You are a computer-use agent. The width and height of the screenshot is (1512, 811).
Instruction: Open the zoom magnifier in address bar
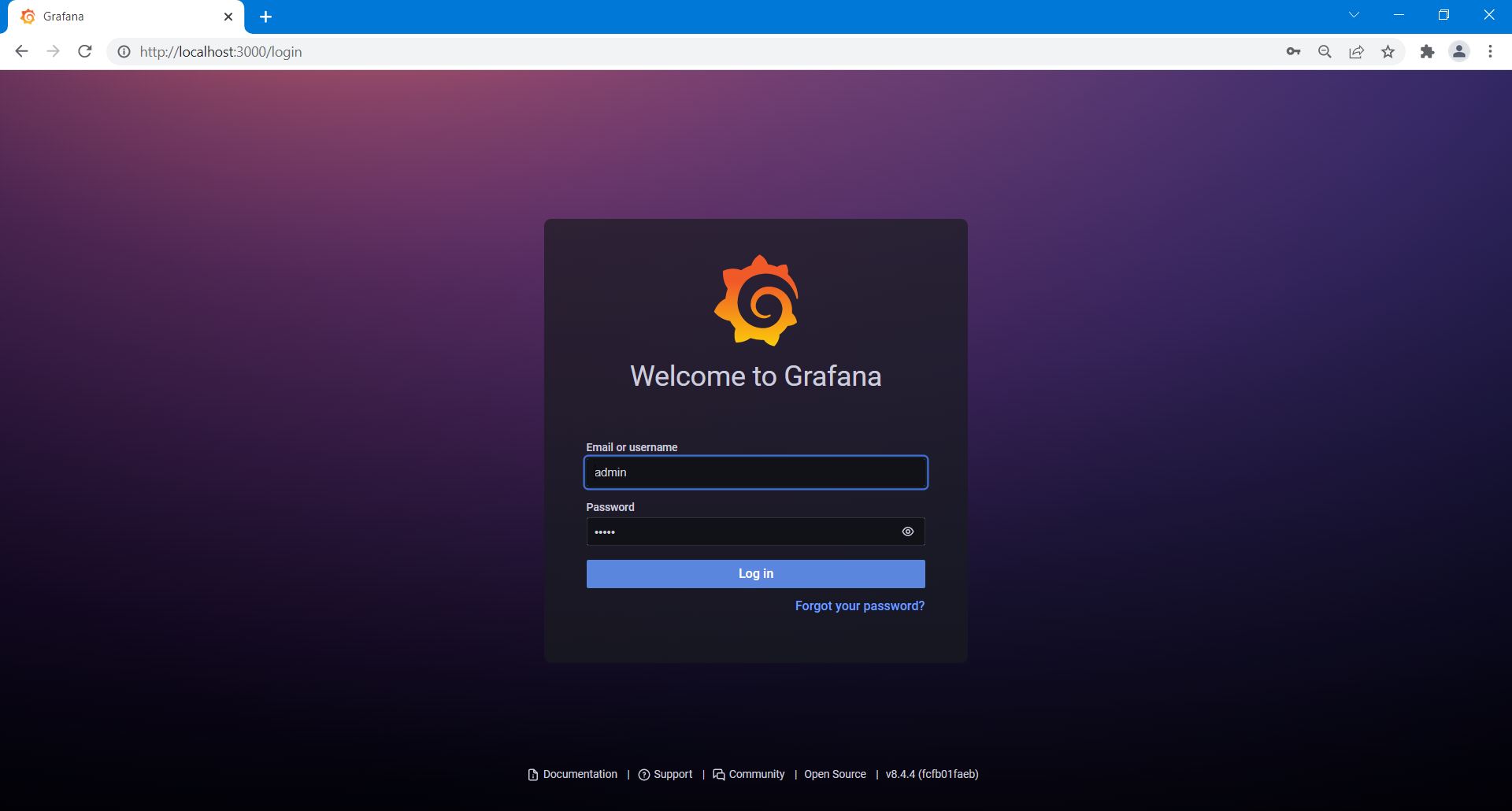[x=1325, y=52]
